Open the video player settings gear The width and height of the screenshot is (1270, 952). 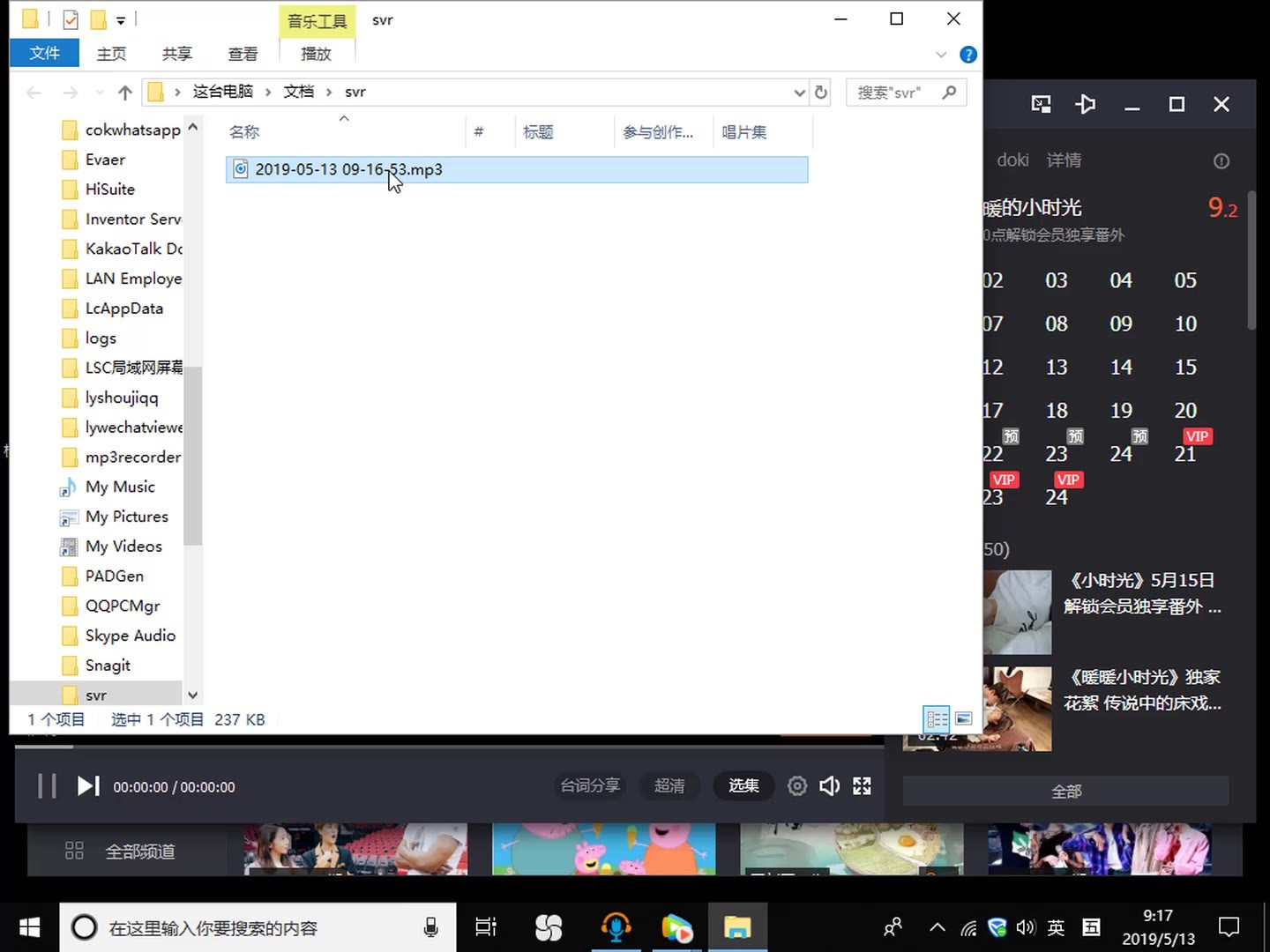coord(796,786)
